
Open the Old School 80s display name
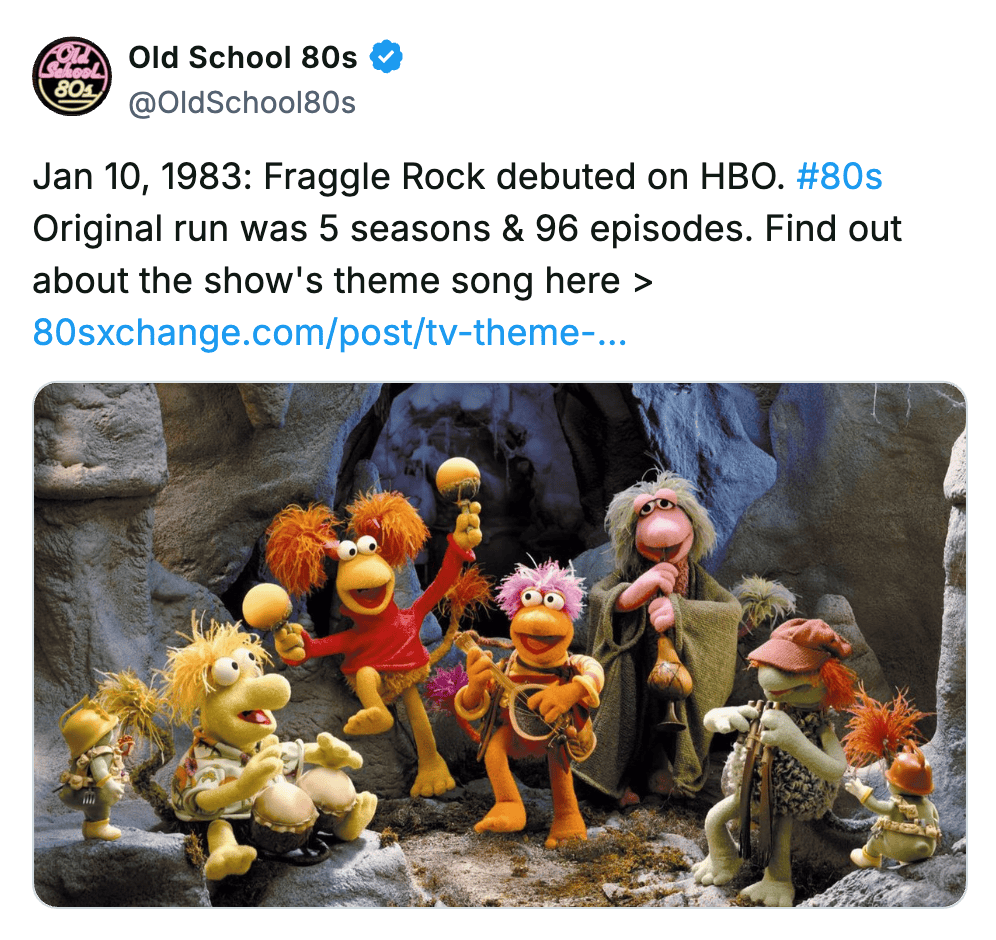coord(243,57)
